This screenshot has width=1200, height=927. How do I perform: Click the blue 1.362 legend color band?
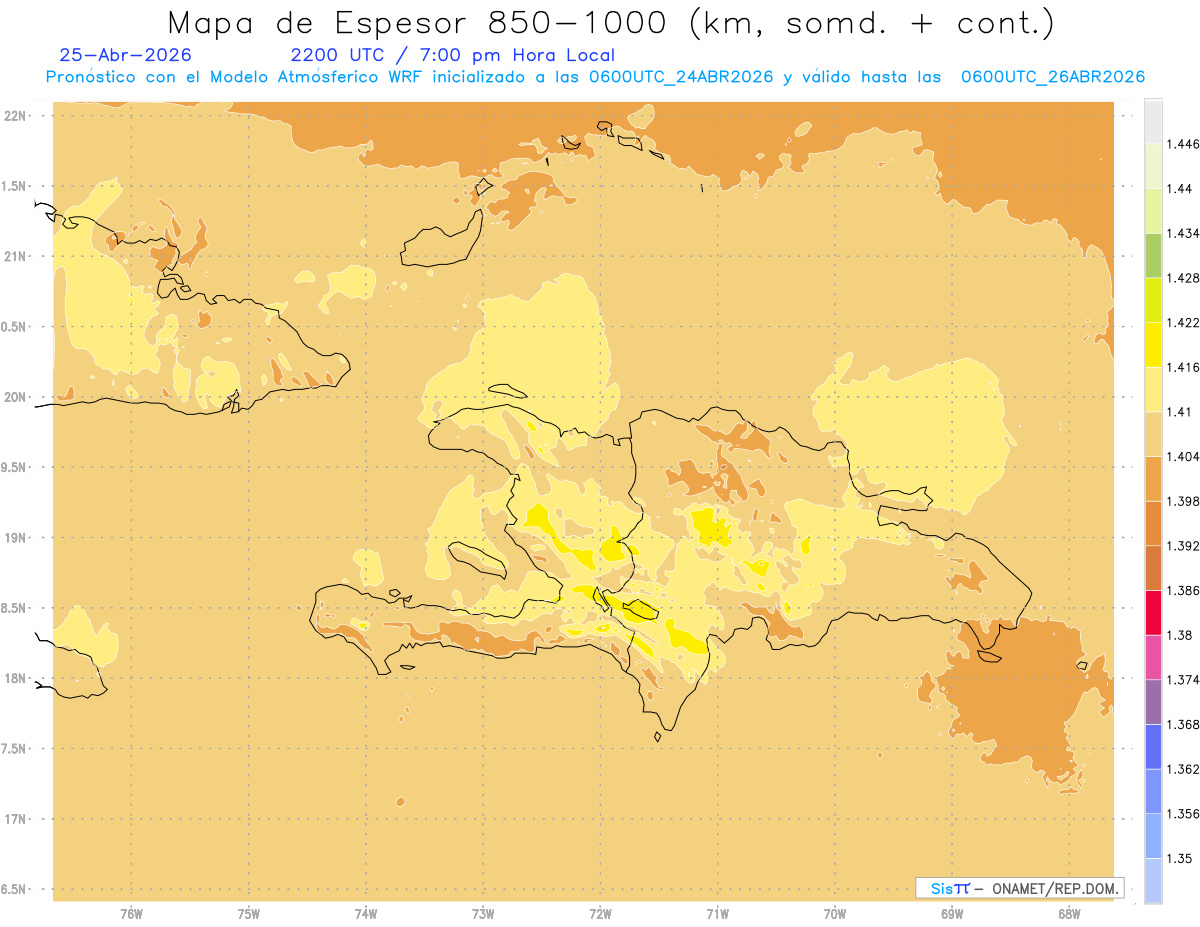tap(1153, 746)
